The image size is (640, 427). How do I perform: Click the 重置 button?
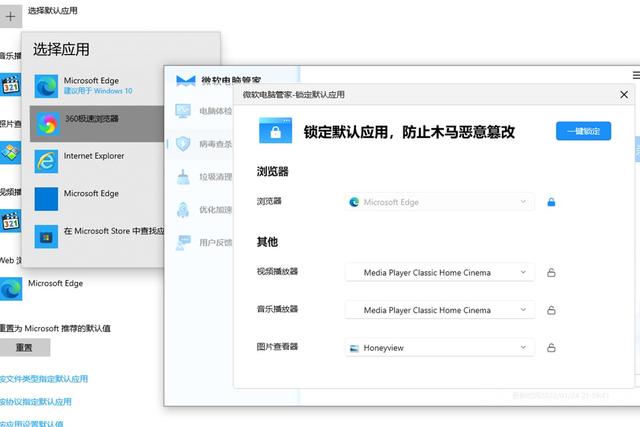[x=24, y=347]
